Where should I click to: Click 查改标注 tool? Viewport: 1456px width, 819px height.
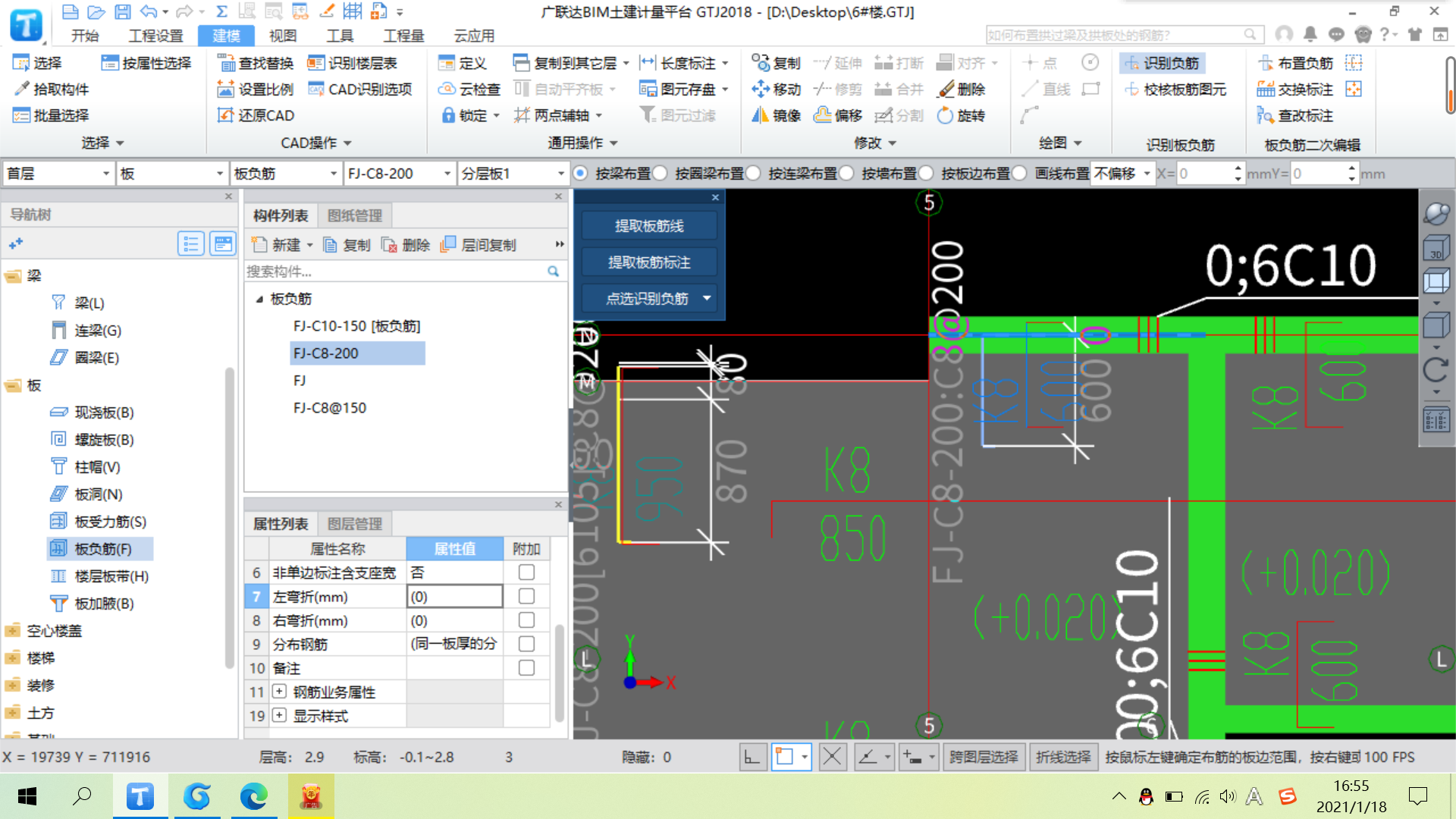(1294, 115)
